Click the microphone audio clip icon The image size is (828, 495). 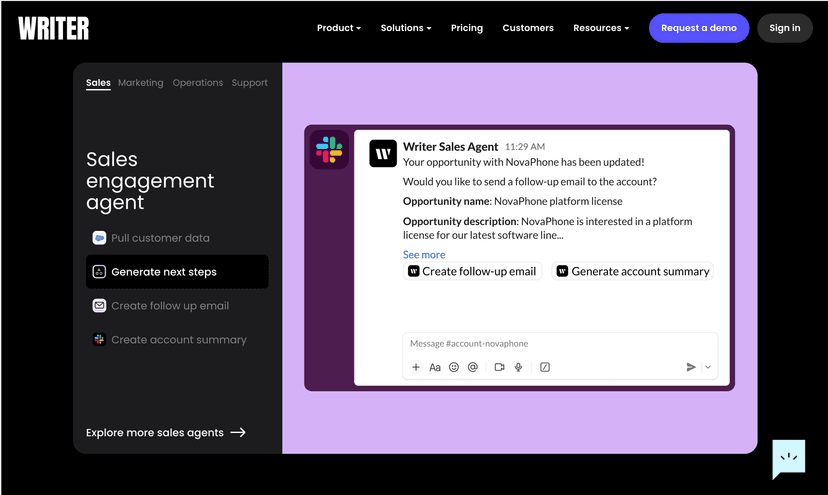(x=519, y=367)
